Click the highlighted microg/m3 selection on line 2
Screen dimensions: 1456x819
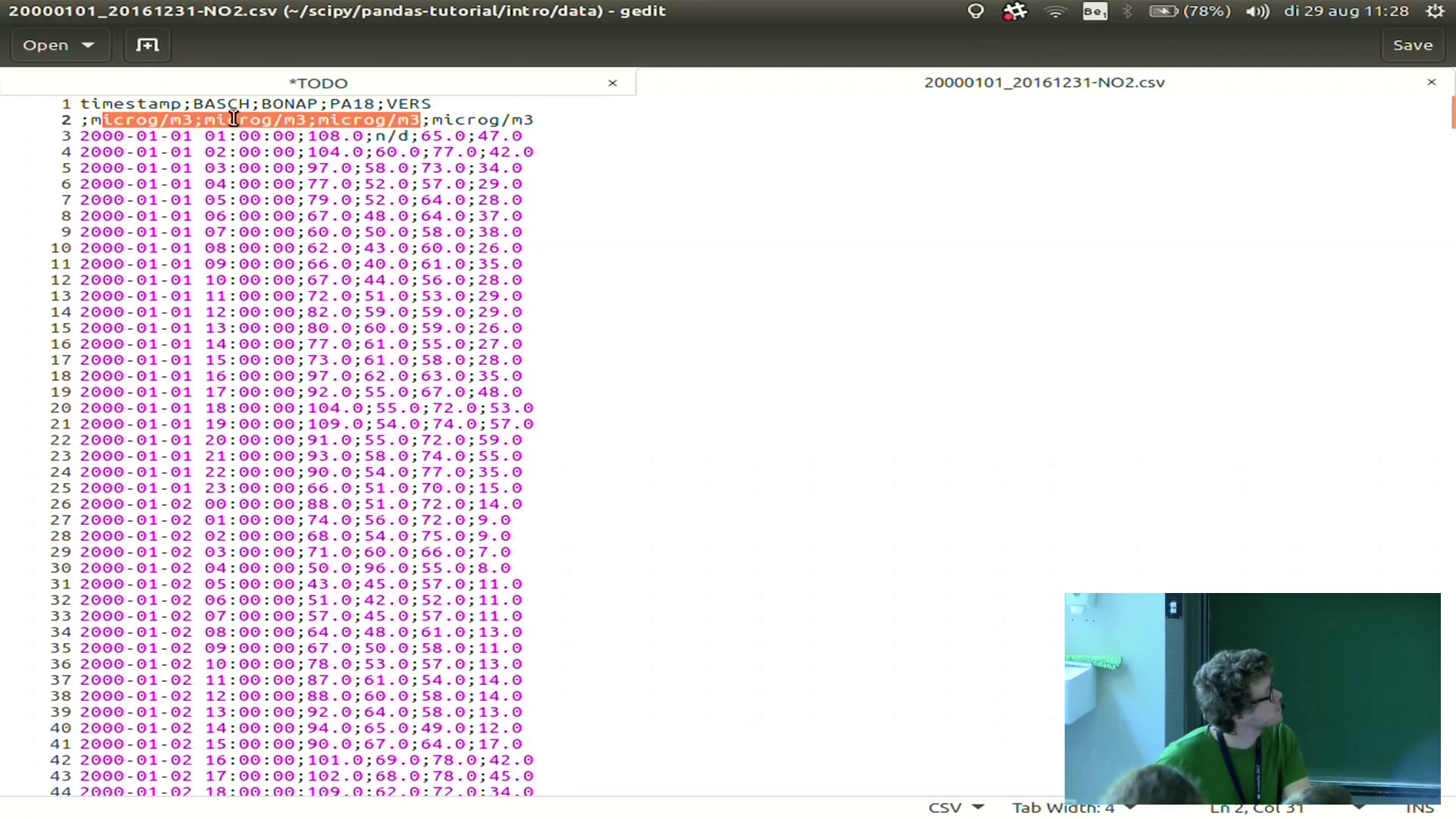[x=261, y=120]
